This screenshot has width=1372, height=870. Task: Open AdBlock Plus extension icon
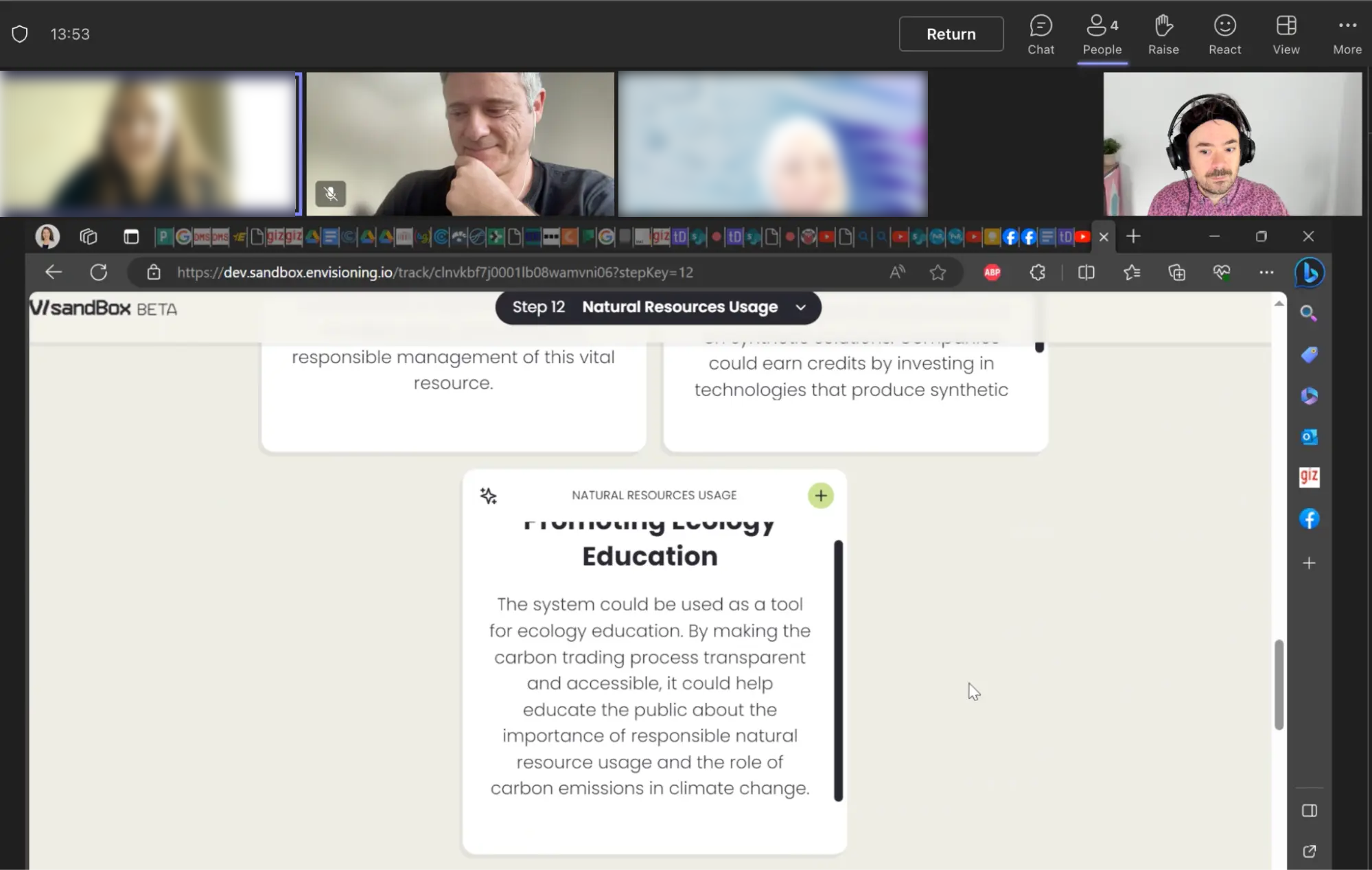click(x=992, y=273)
